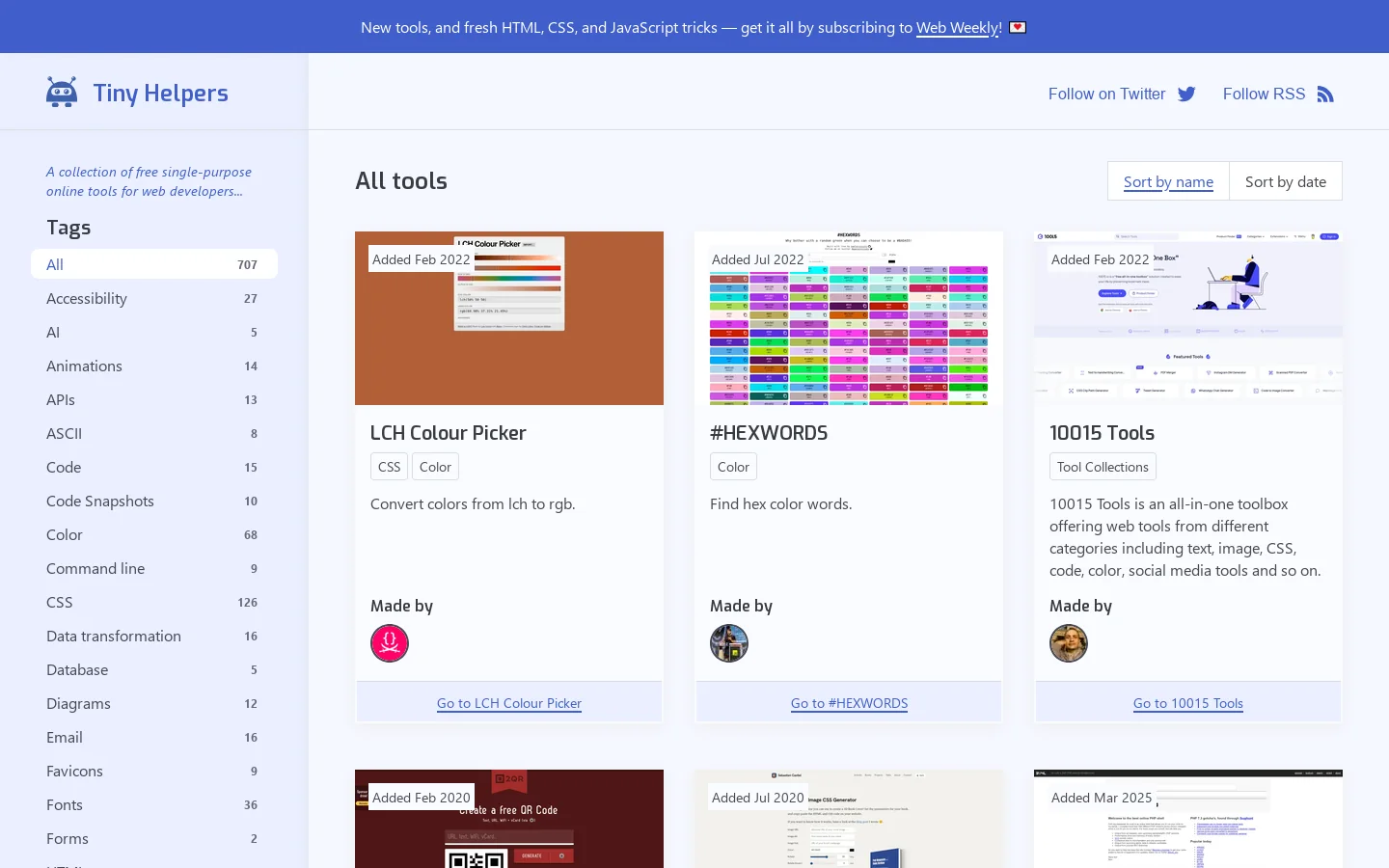
Task: Filter by the Fonts tag
Action: point(154,804)
